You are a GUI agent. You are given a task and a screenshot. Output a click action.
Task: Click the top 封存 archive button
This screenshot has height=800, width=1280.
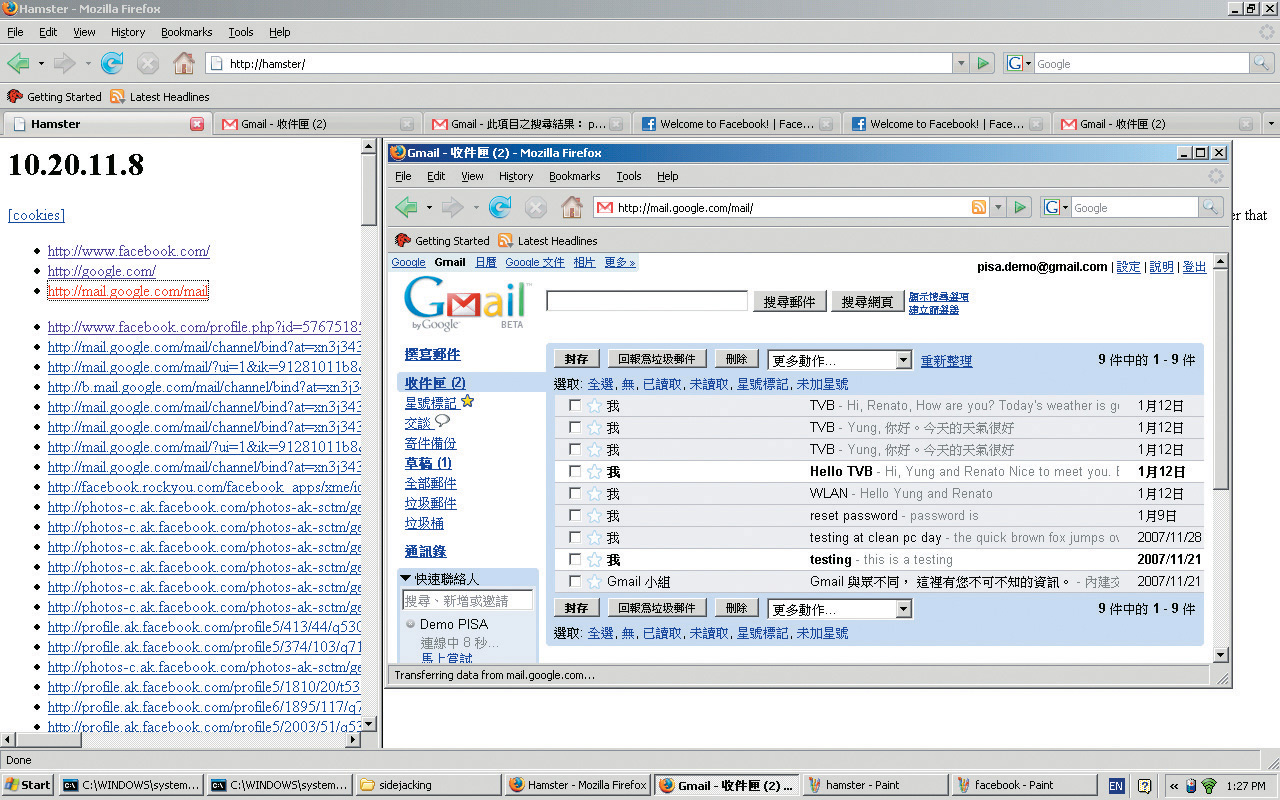pos(576,359)
